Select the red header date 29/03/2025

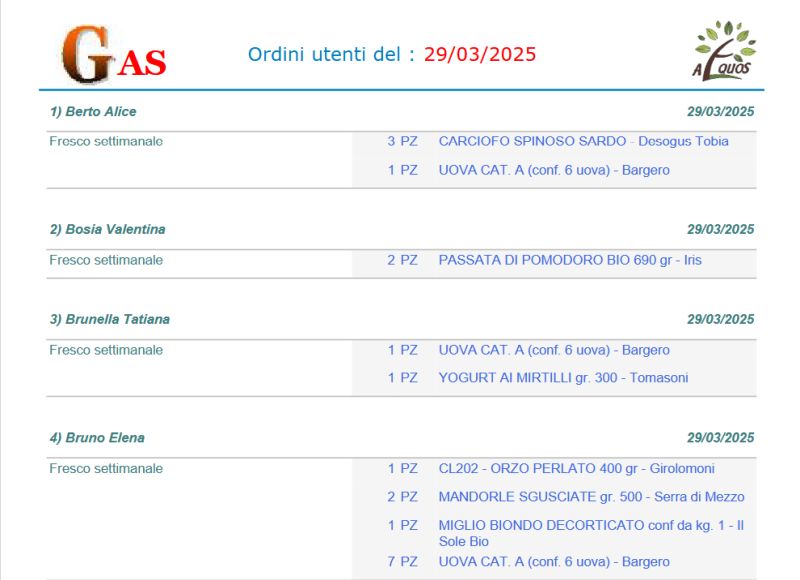pos(479,54)
